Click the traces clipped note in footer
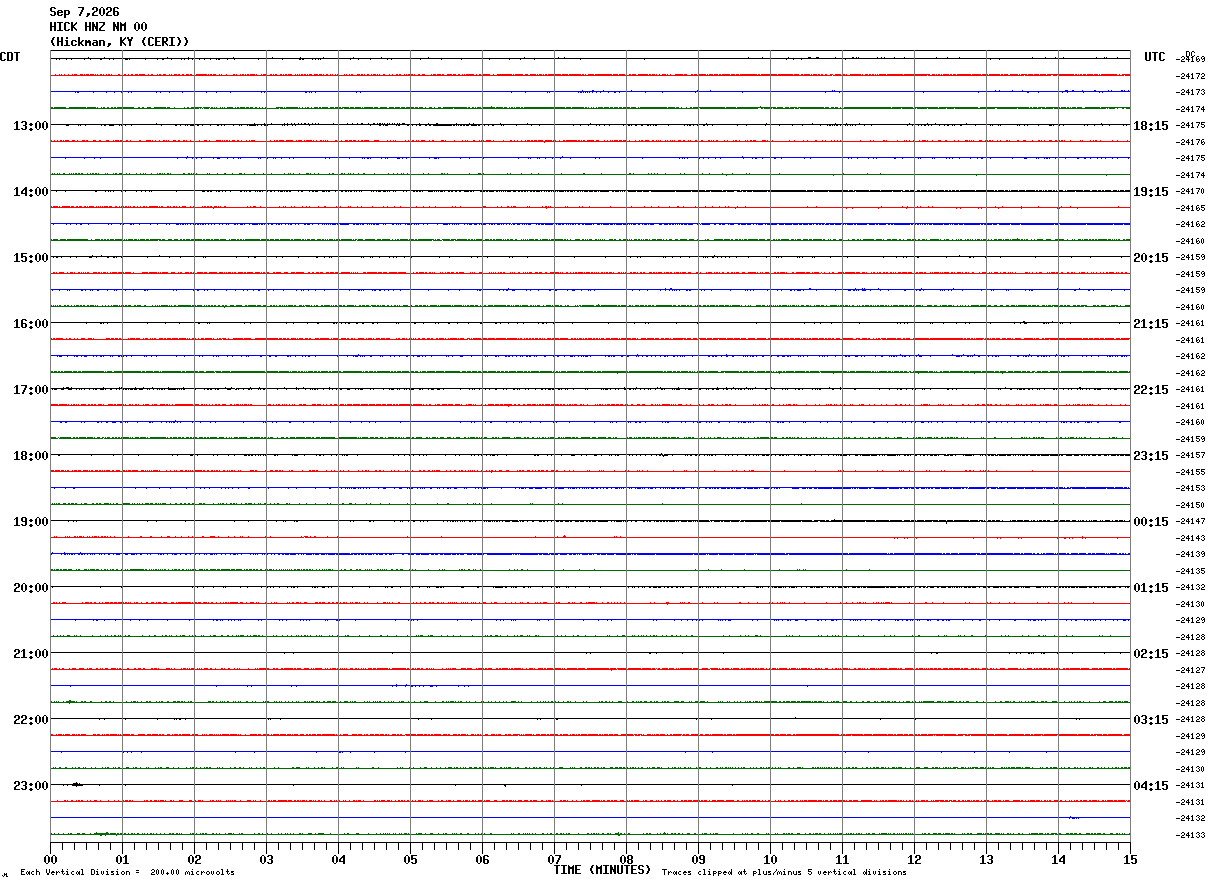 point(784,873)
